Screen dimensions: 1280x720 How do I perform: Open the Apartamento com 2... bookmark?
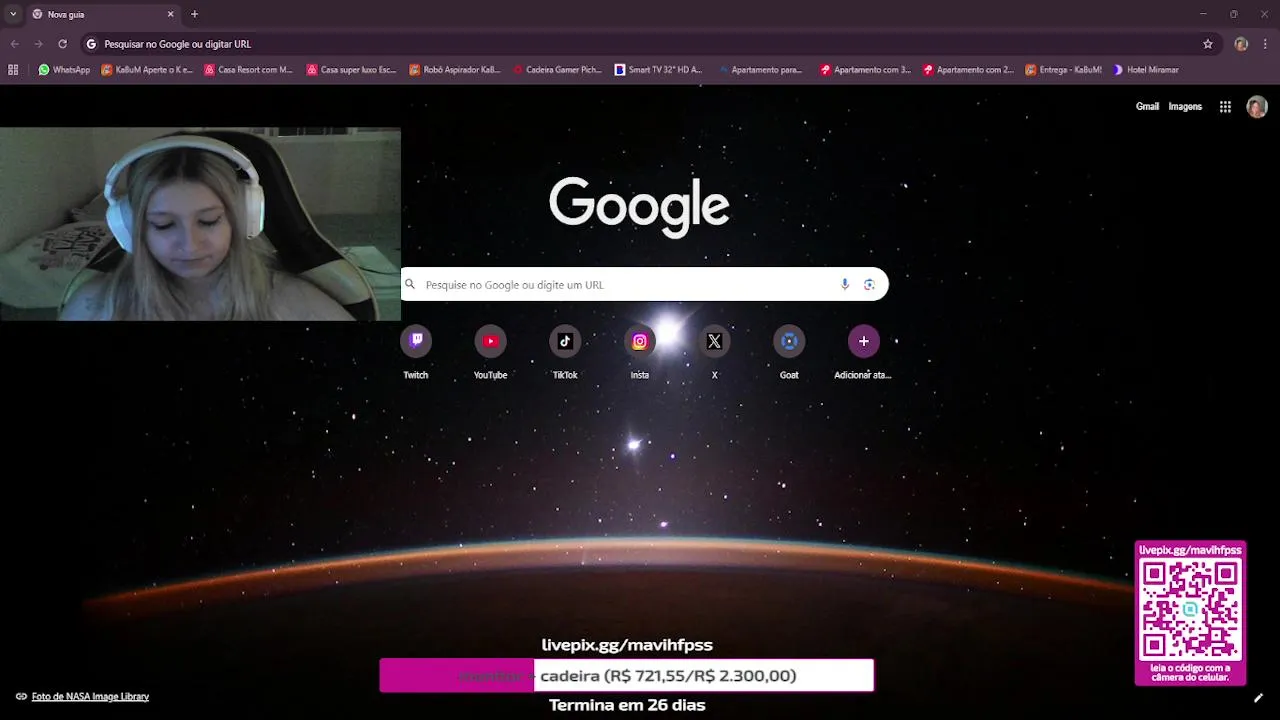click(x=968, y=70)
